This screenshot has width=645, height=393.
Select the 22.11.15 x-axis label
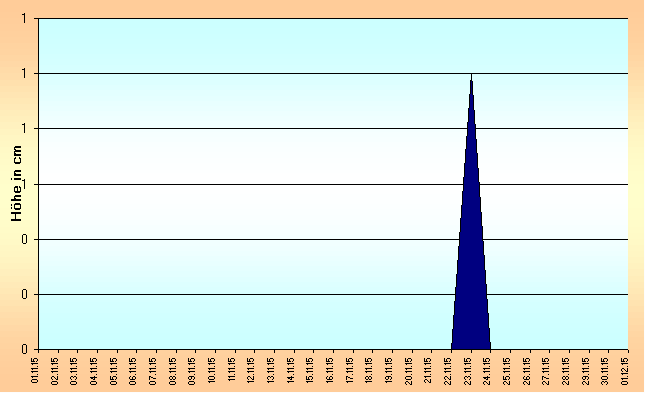pos(448,370)
